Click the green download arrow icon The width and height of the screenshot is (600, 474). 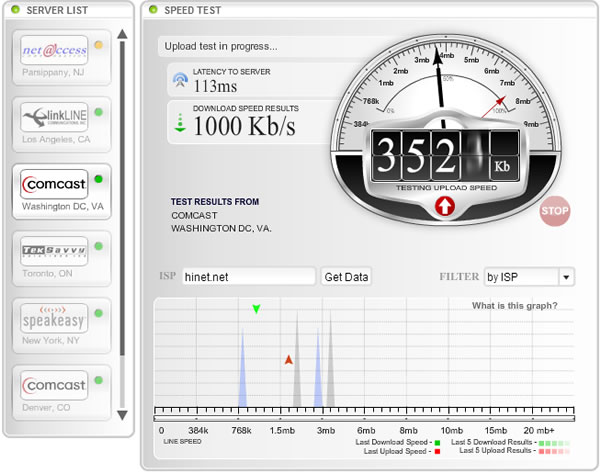coord(180,122)
